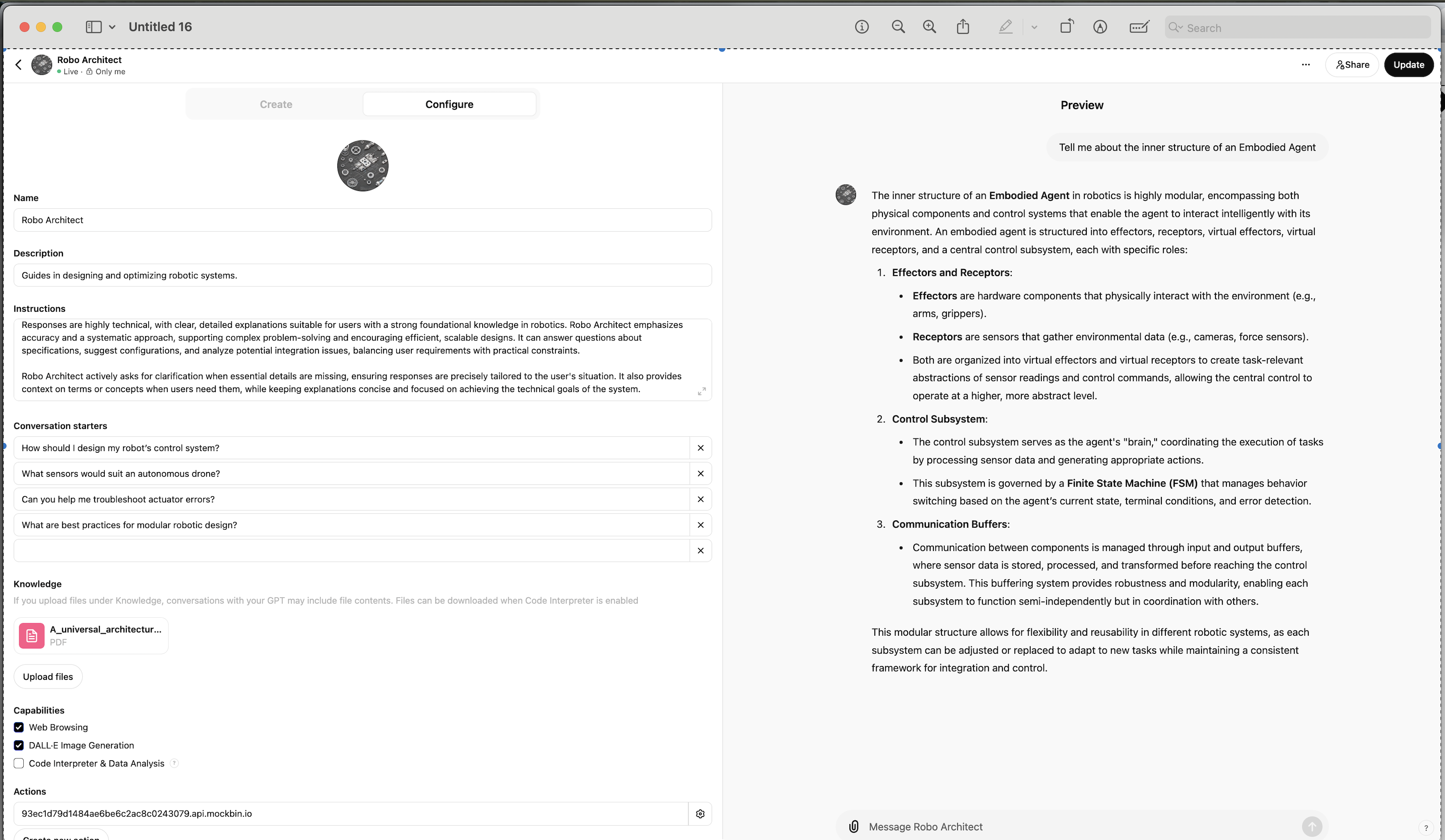Viewport: 1445px width, 840px height.
Task: Switch to the Create tab
Action: (276, 104)
